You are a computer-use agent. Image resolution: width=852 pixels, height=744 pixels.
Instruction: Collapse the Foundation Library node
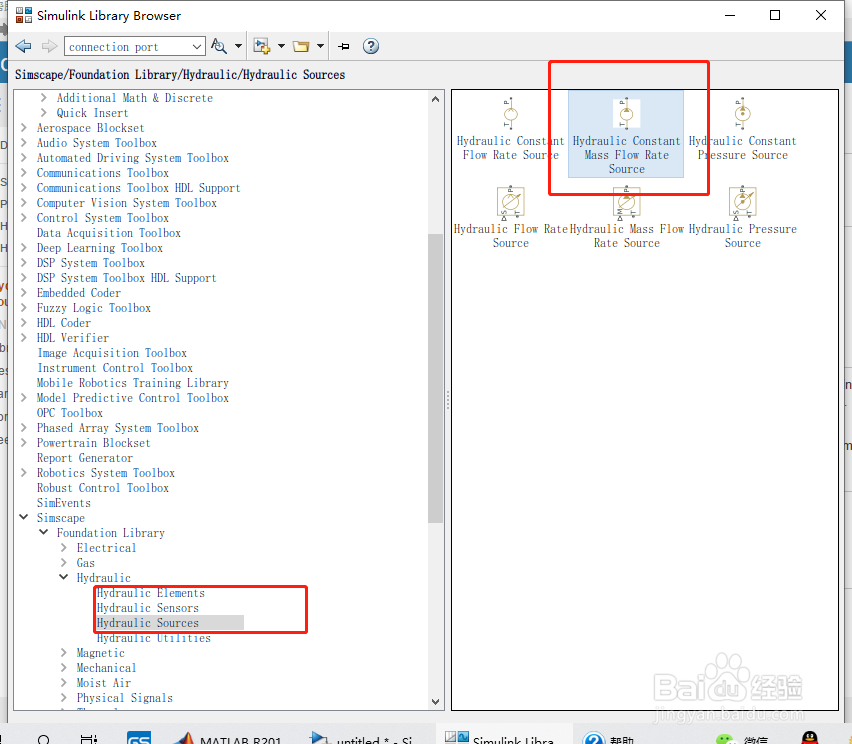click(43, 532)
